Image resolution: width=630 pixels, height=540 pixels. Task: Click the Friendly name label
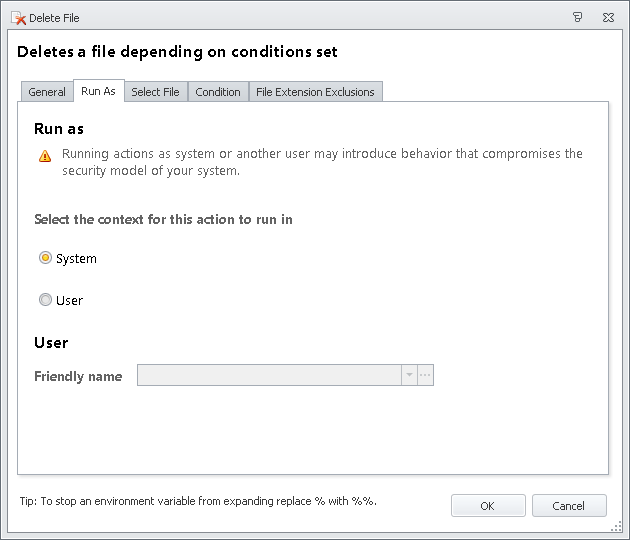78,377
